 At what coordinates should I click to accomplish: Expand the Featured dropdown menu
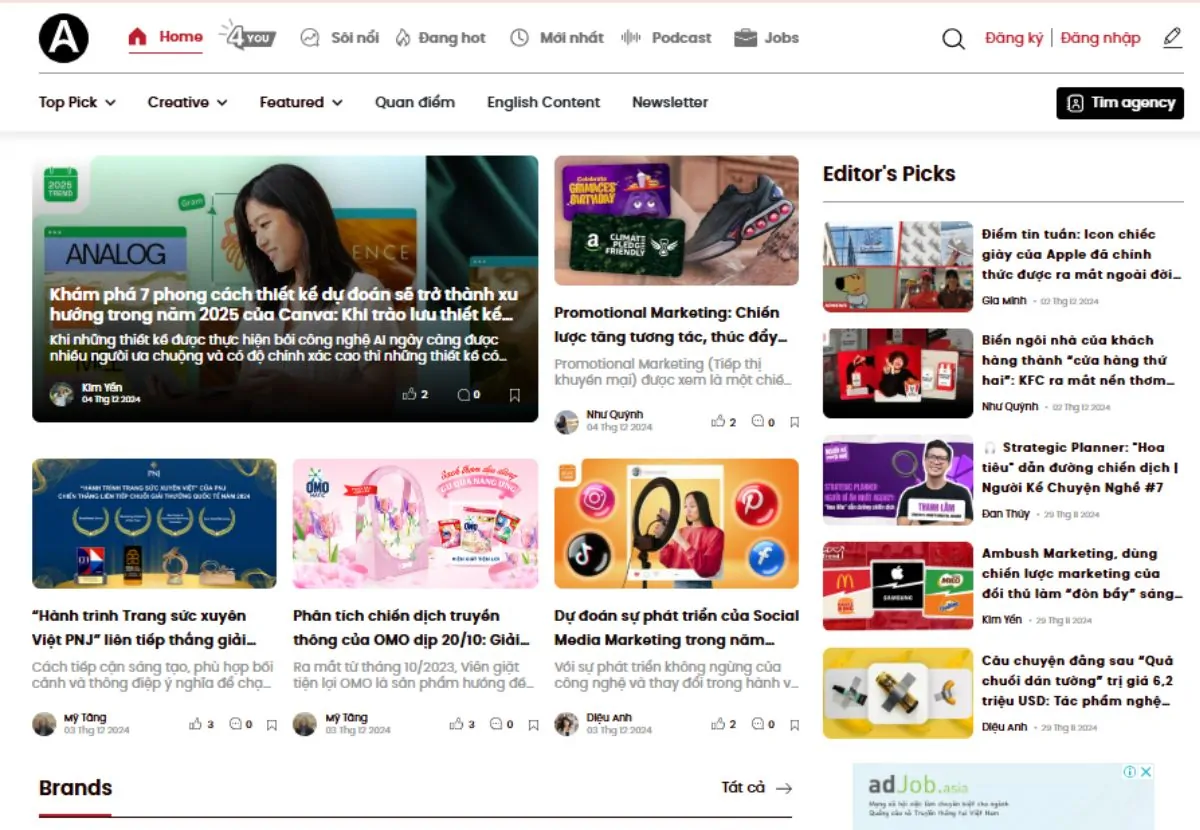coord(301,102)
